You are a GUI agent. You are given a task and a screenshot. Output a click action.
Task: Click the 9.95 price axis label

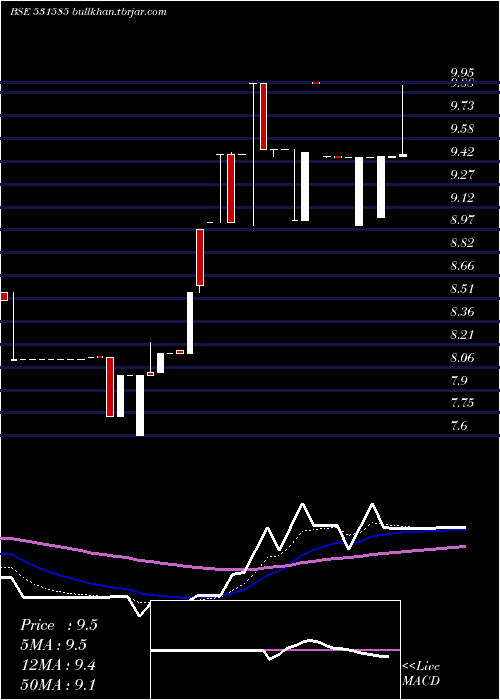pos(462,73)
